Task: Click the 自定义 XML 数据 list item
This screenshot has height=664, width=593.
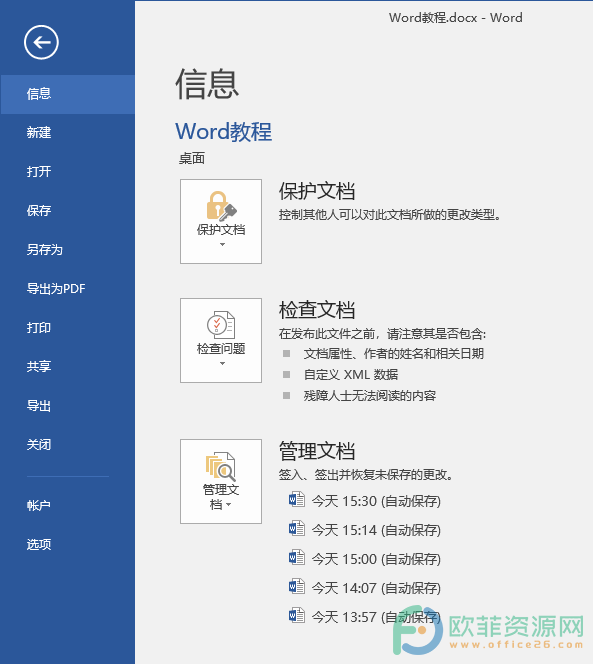Action: (351, 374)
